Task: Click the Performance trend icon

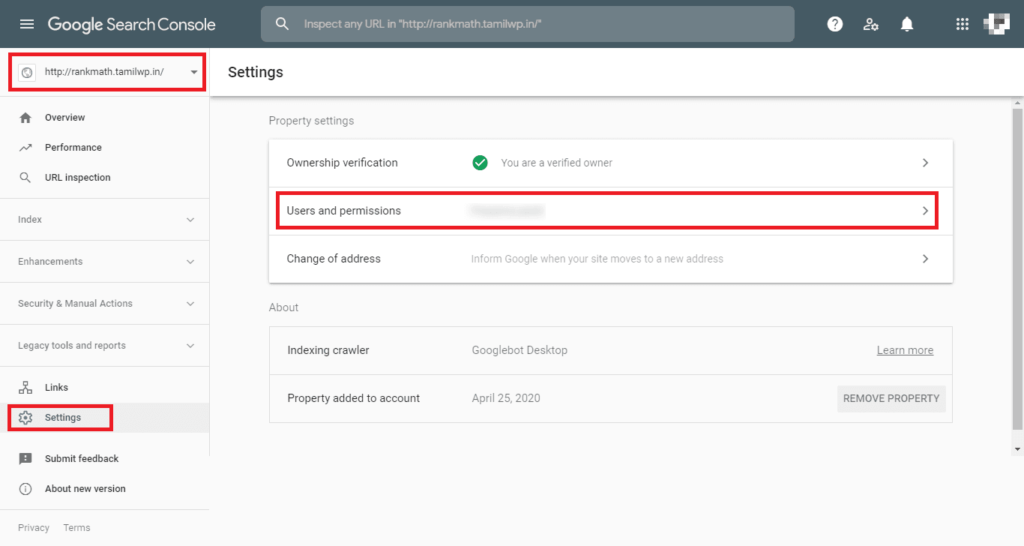Action: (x=25, y=148)
